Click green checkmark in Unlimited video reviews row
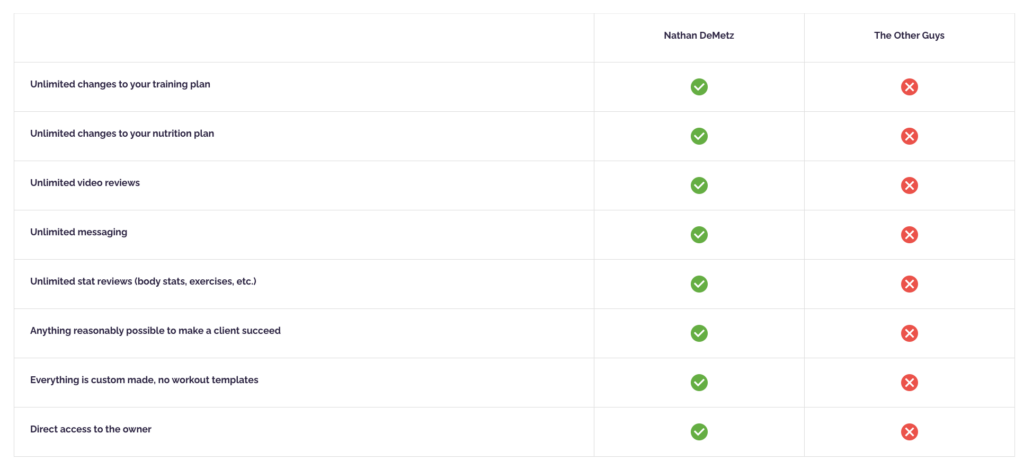 coord(699,185)
